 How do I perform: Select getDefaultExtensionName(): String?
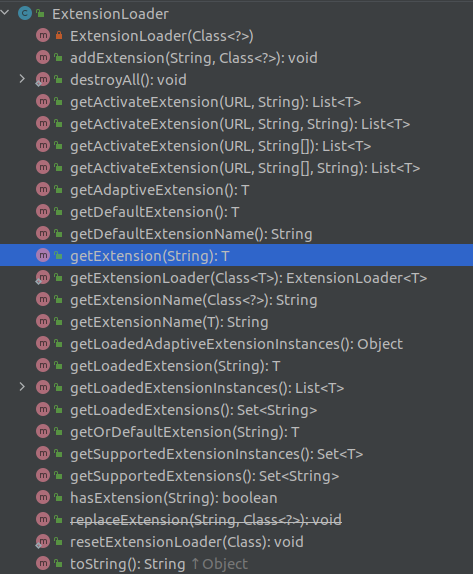[191, 234]
